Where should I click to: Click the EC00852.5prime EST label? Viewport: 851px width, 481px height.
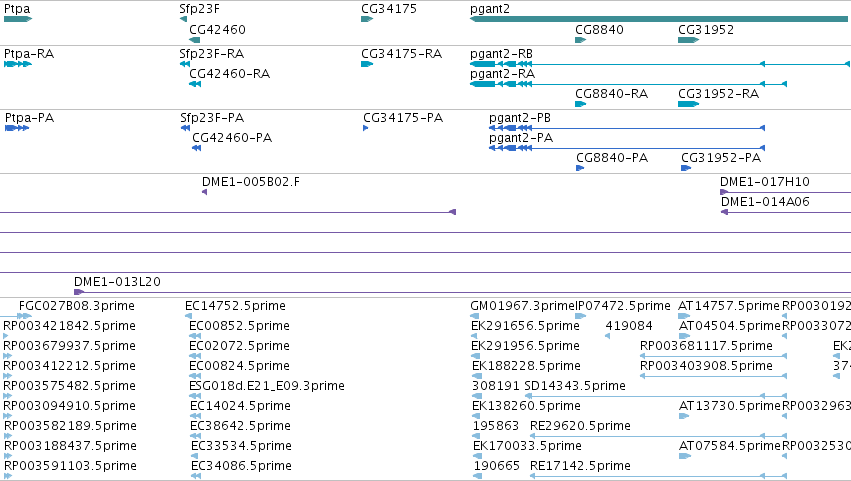point(239,326)
